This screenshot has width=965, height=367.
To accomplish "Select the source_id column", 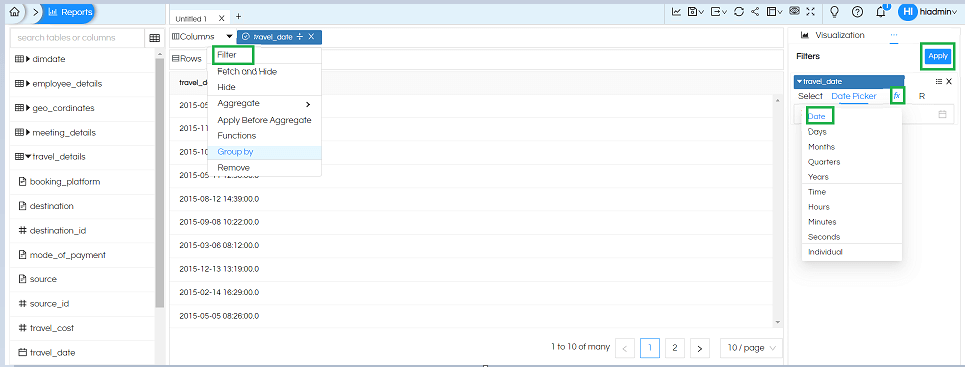I will (49, 304).
